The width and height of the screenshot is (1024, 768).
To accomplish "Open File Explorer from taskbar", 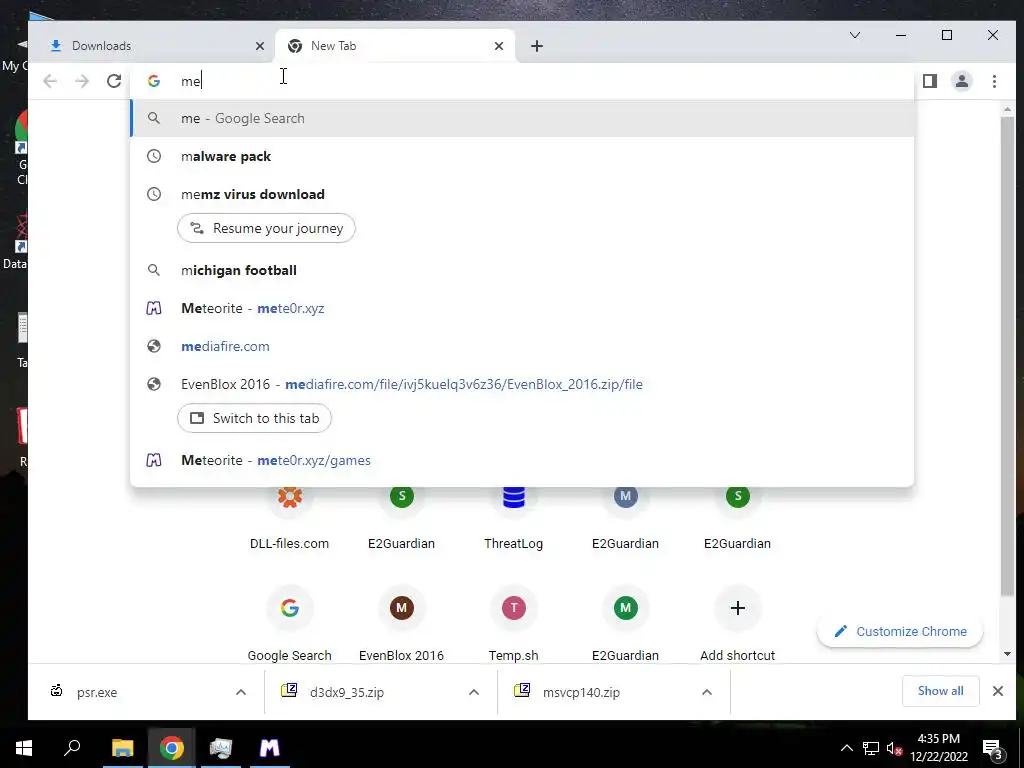I will click(122, 748).
